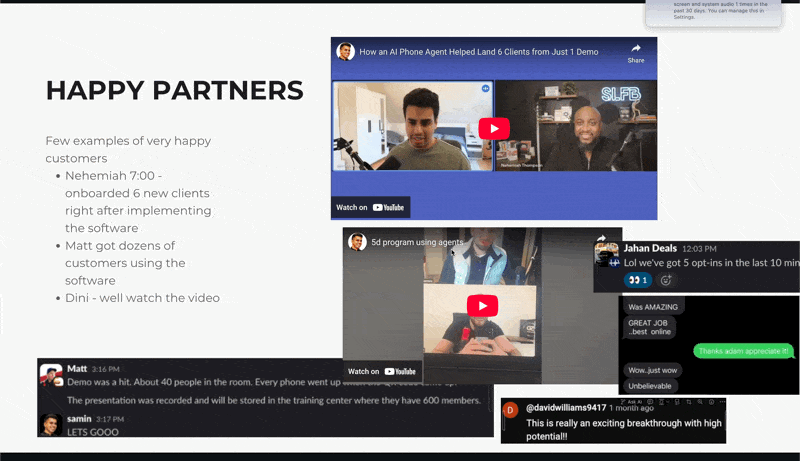Click comment icon in floating image toolbar

650,402
